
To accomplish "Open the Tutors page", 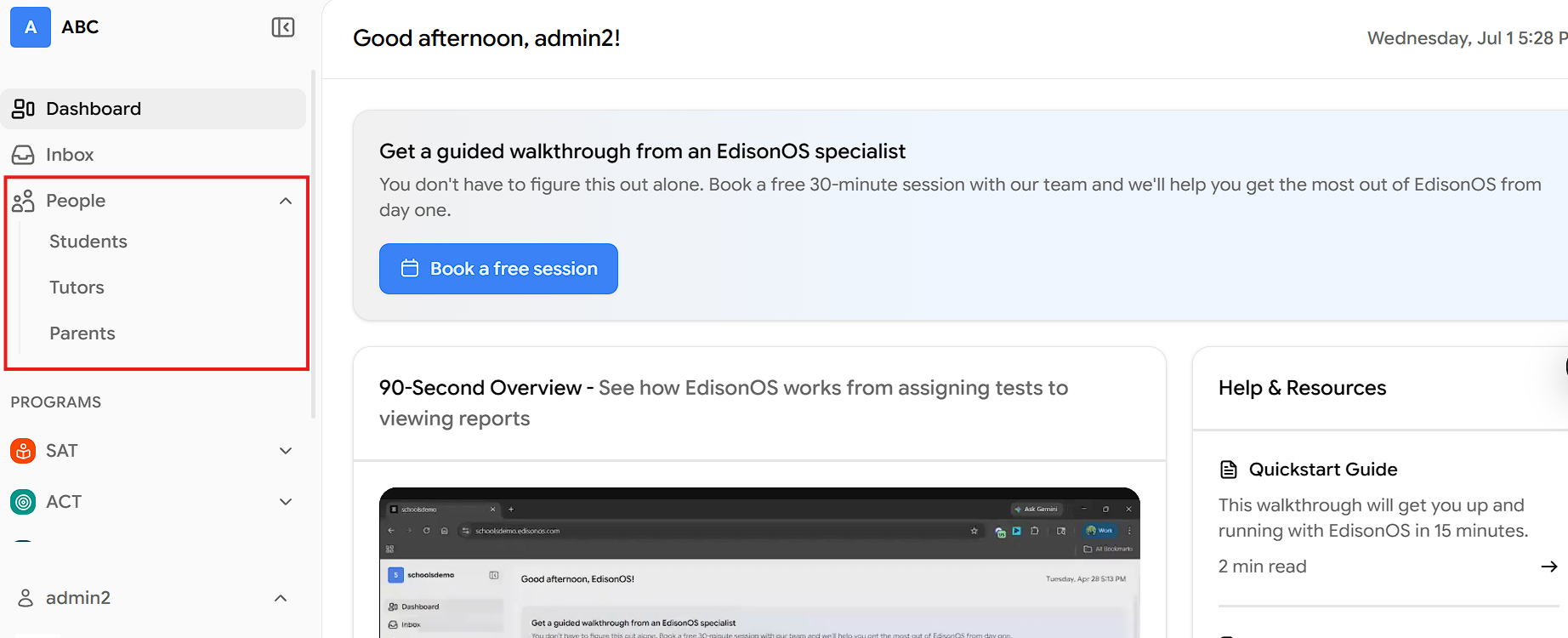I will 77,288.
